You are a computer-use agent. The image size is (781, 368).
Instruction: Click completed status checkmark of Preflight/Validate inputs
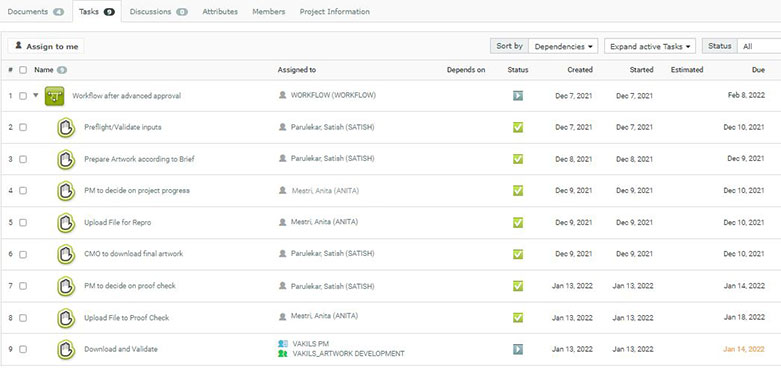[x=518, y=127]
